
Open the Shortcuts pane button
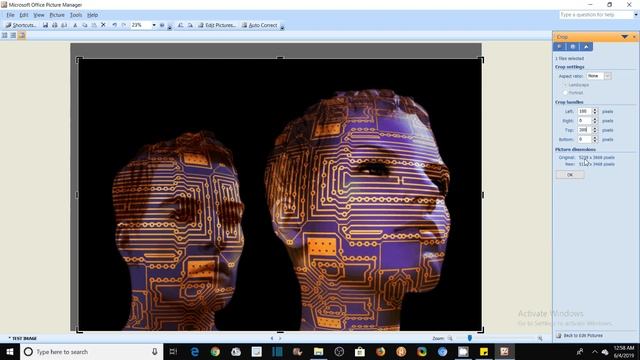pos(20,25)
